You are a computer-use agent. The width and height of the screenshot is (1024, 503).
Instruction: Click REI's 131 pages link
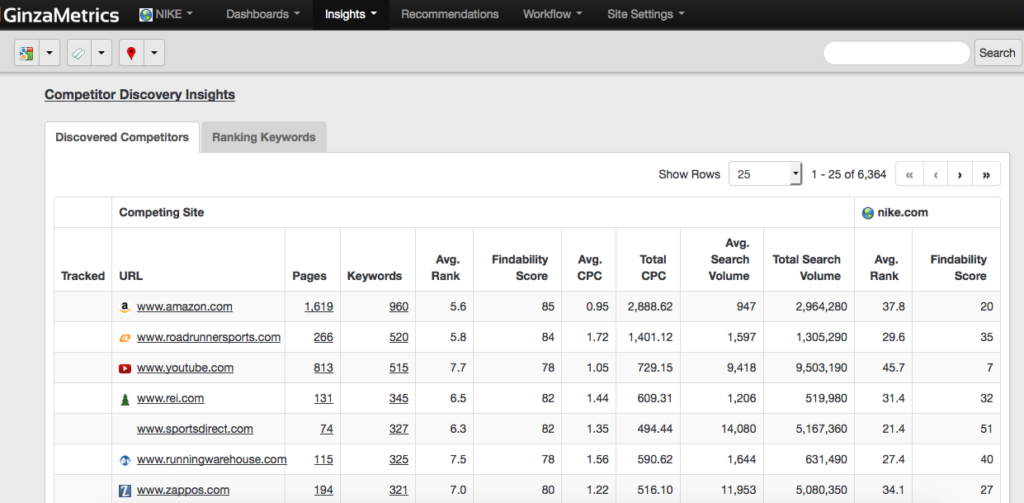click(323, 398)
